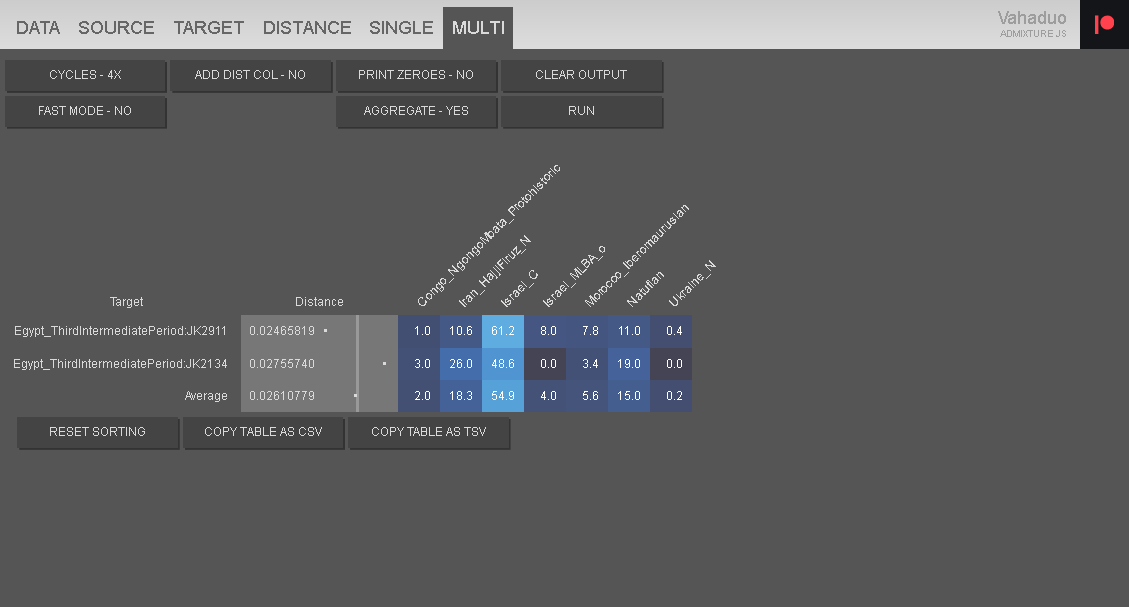Viewport: 1129px width, 607px height.
Task: Click the 19.0 Natufian cell
Action: pyautogui.click(x=629, y=364)
